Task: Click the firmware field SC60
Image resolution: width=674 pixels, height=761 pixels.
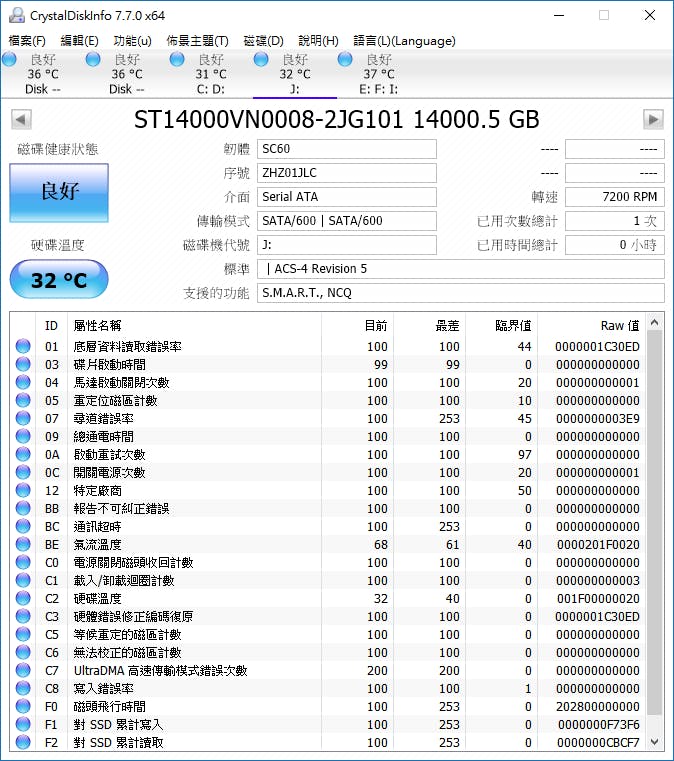Action: coord(346,149)
